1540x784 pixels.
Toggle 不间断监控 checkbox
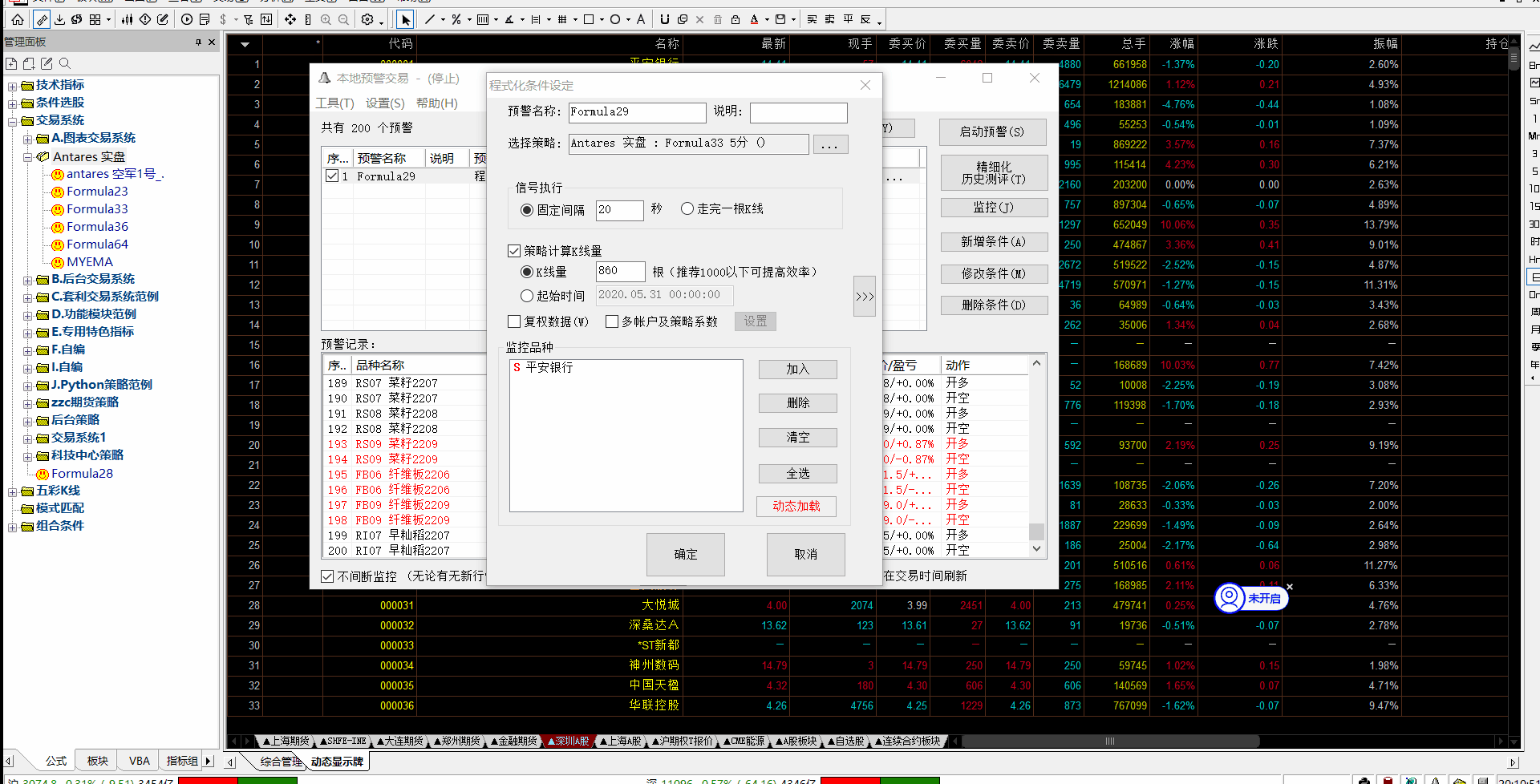[x=327, y=576]
